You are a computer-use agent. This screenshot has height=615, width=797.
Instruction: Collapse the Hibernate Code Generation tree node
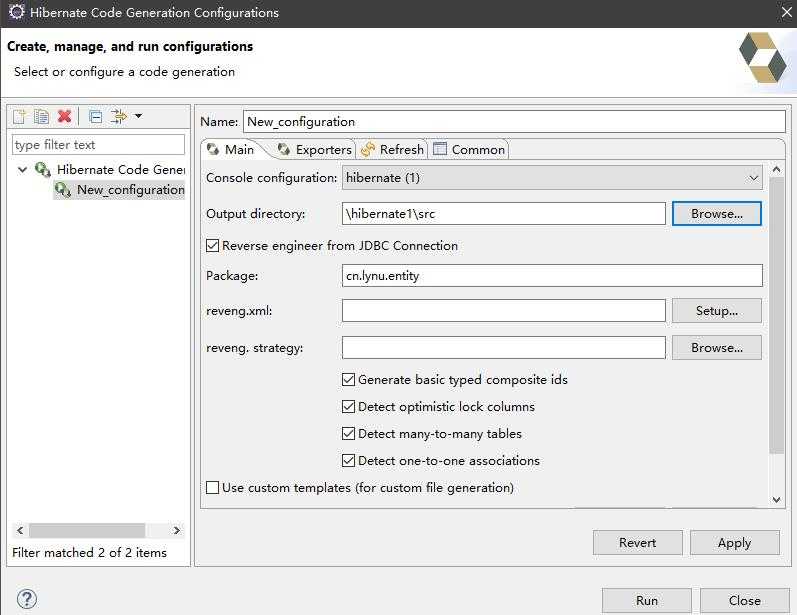(x=22, y=169)
